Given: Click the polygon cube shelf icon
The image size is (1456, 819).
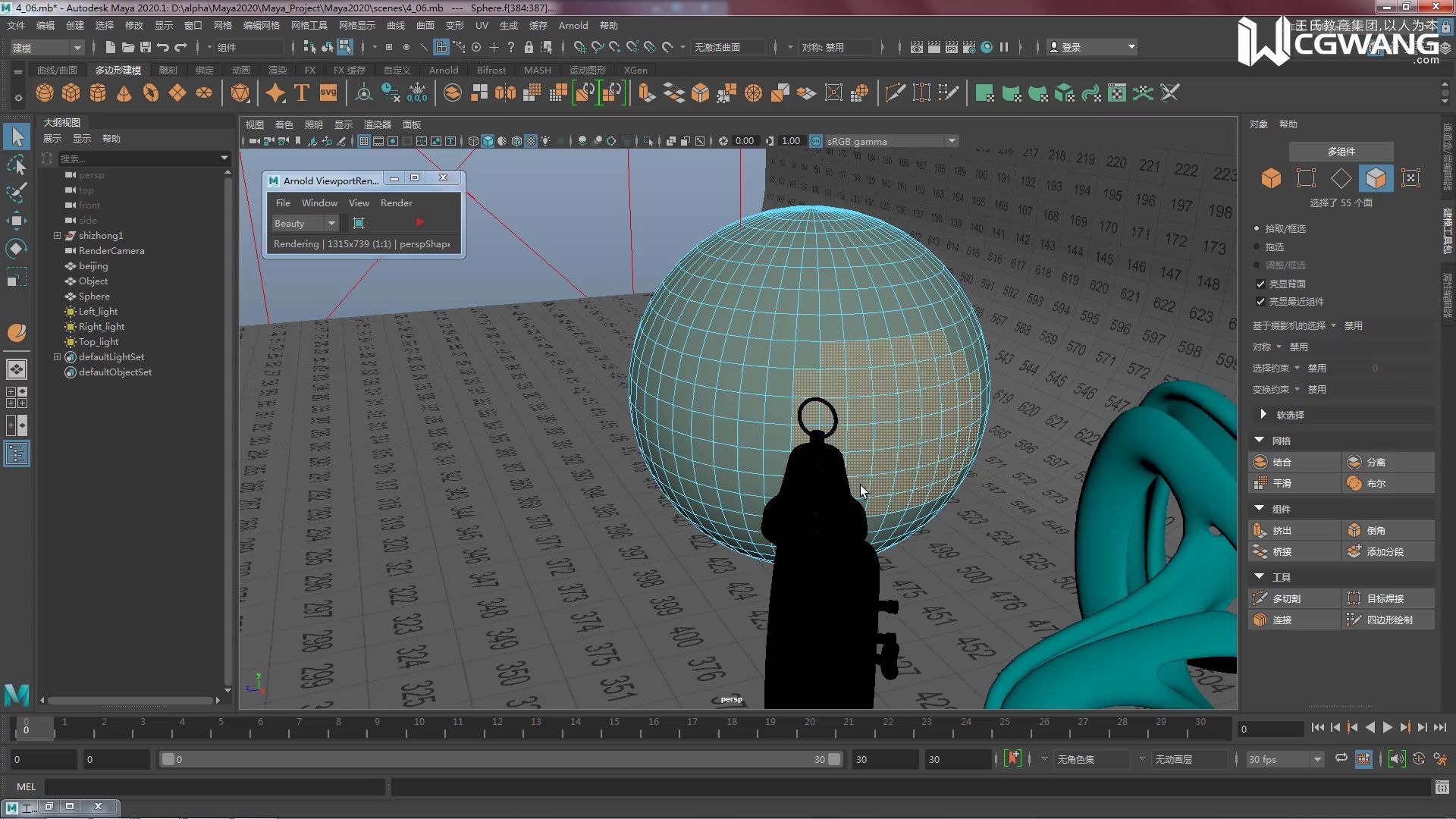Looking at the screenshot, I should [71, 93].
